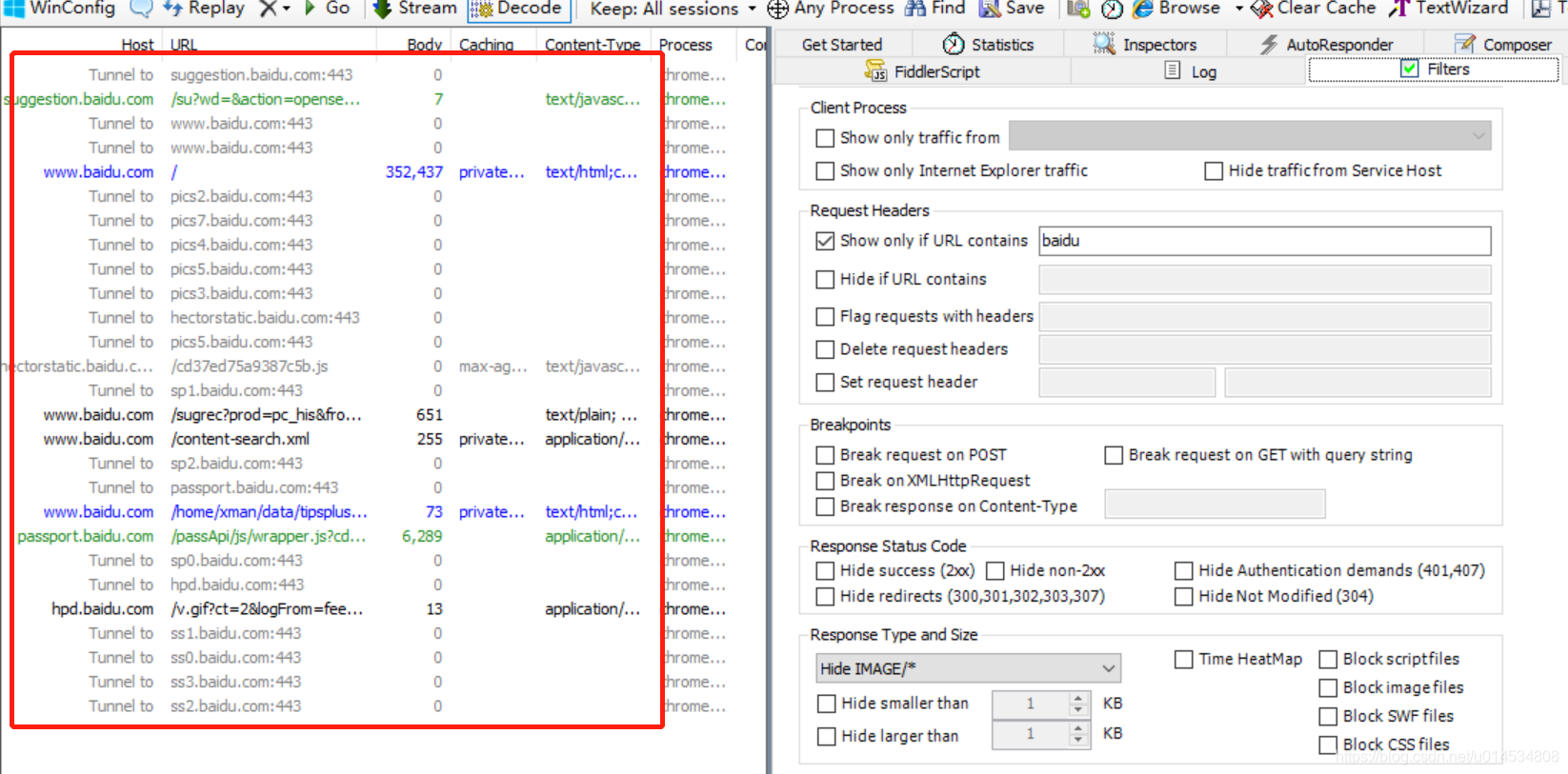
Task: Click the timer clock icon
Action: (1112, 10)
